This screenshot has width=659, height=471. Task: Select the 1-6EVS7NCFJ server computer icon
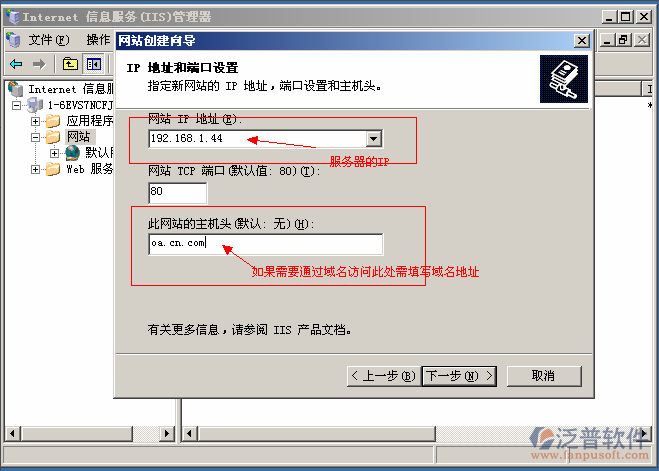pos(35,105)
